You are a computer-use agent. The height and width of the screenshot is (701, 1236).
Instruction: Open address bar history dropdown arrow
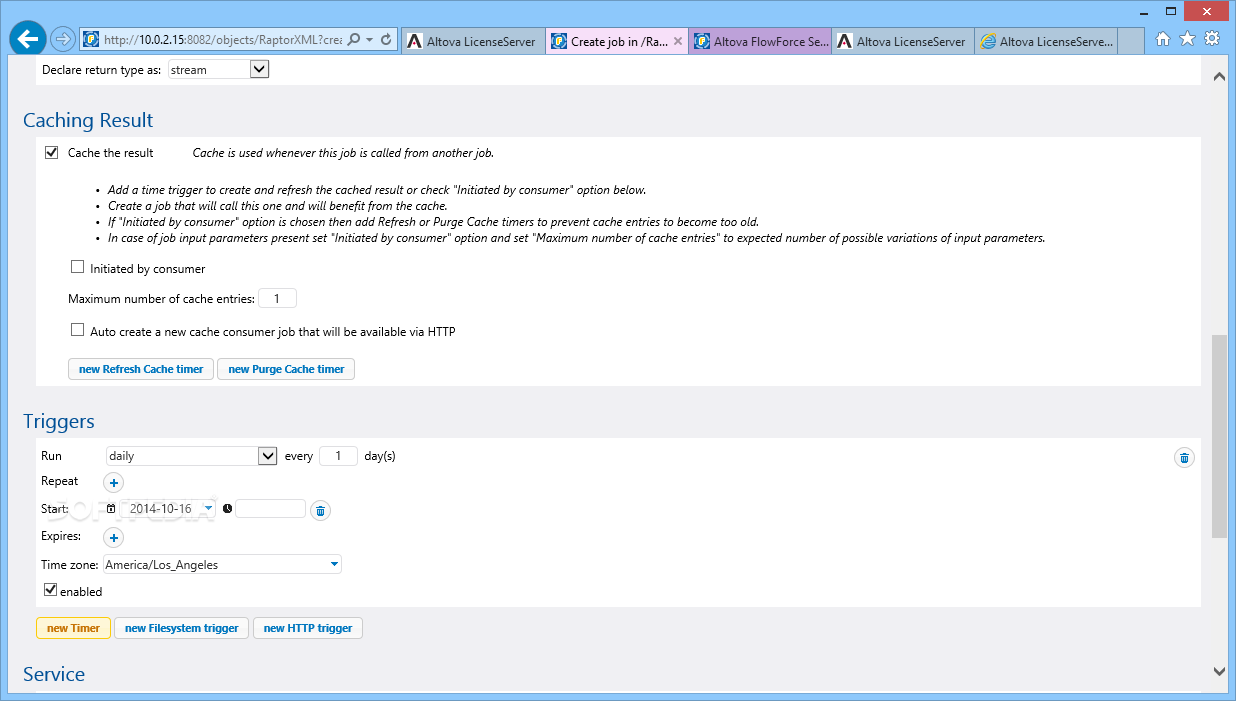[x=371, y=40]
